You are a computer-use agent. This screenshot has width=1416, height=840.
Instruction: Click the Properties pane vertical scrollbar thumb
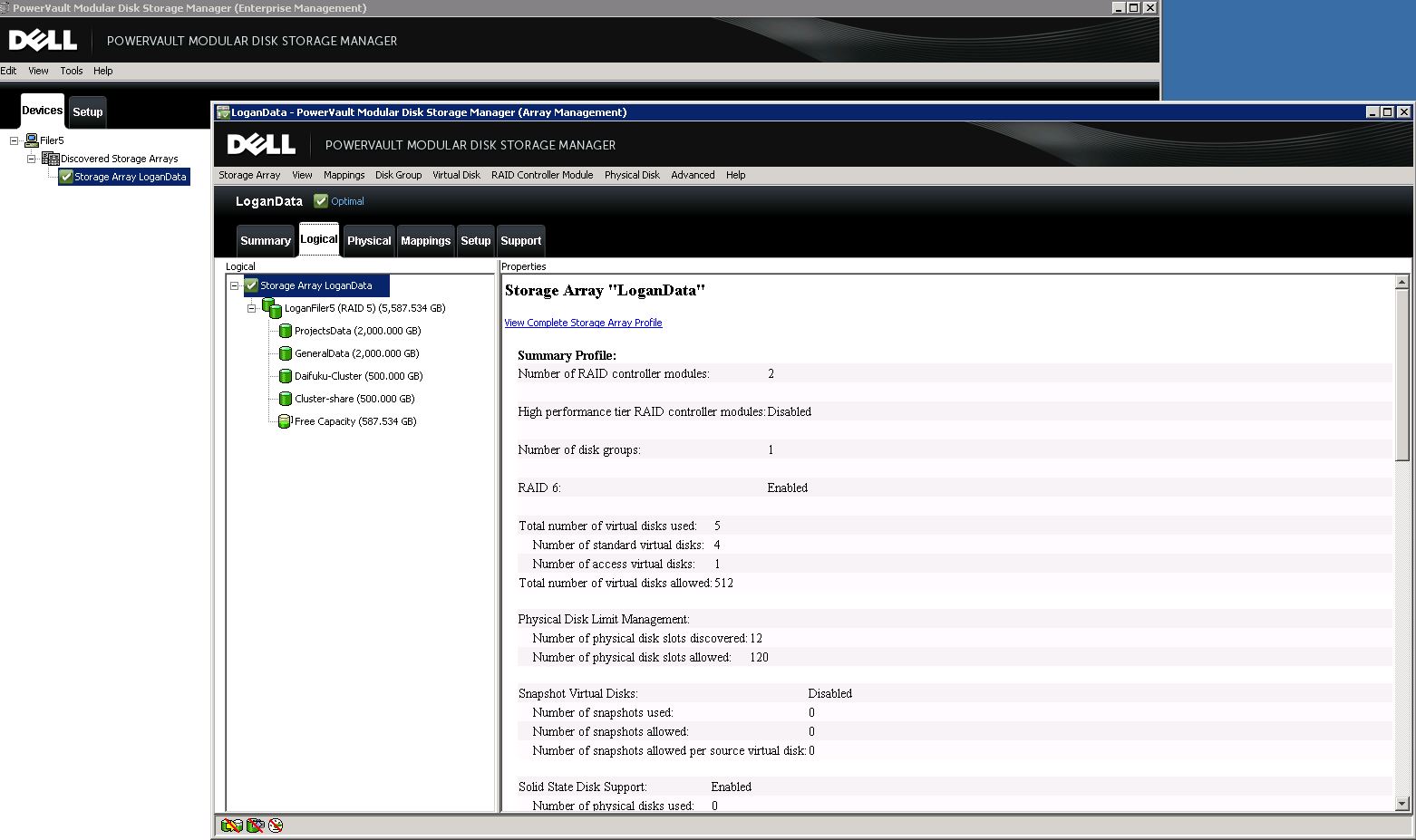click(x=1402, y=376)
